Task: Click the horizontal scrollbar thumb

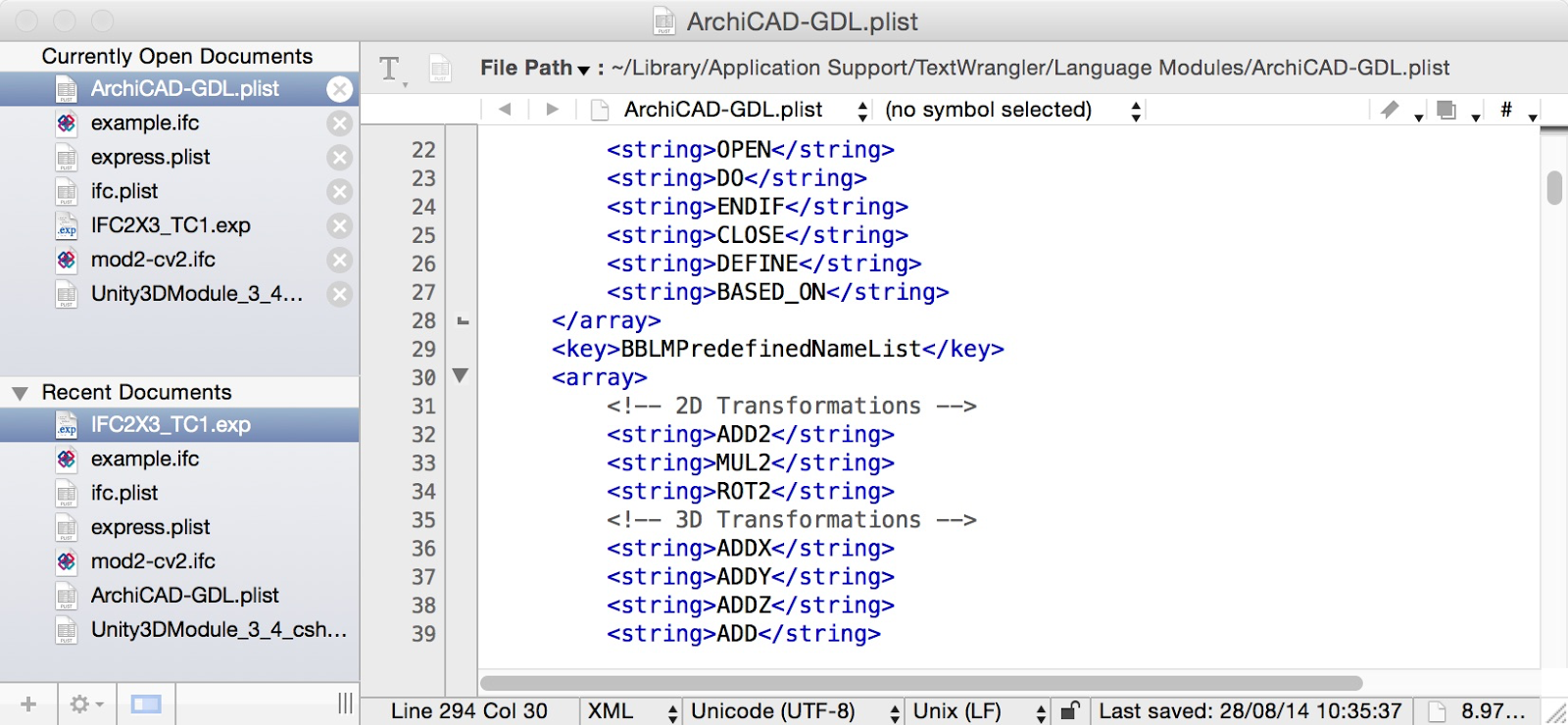Action: (921, 683)
